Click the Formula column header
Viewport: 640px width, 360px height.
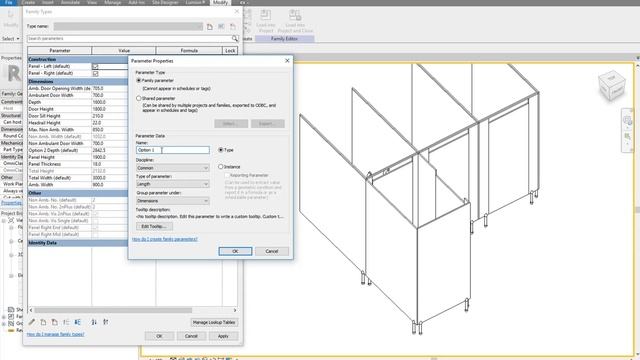pyautogui.click(x=189, y=51)
